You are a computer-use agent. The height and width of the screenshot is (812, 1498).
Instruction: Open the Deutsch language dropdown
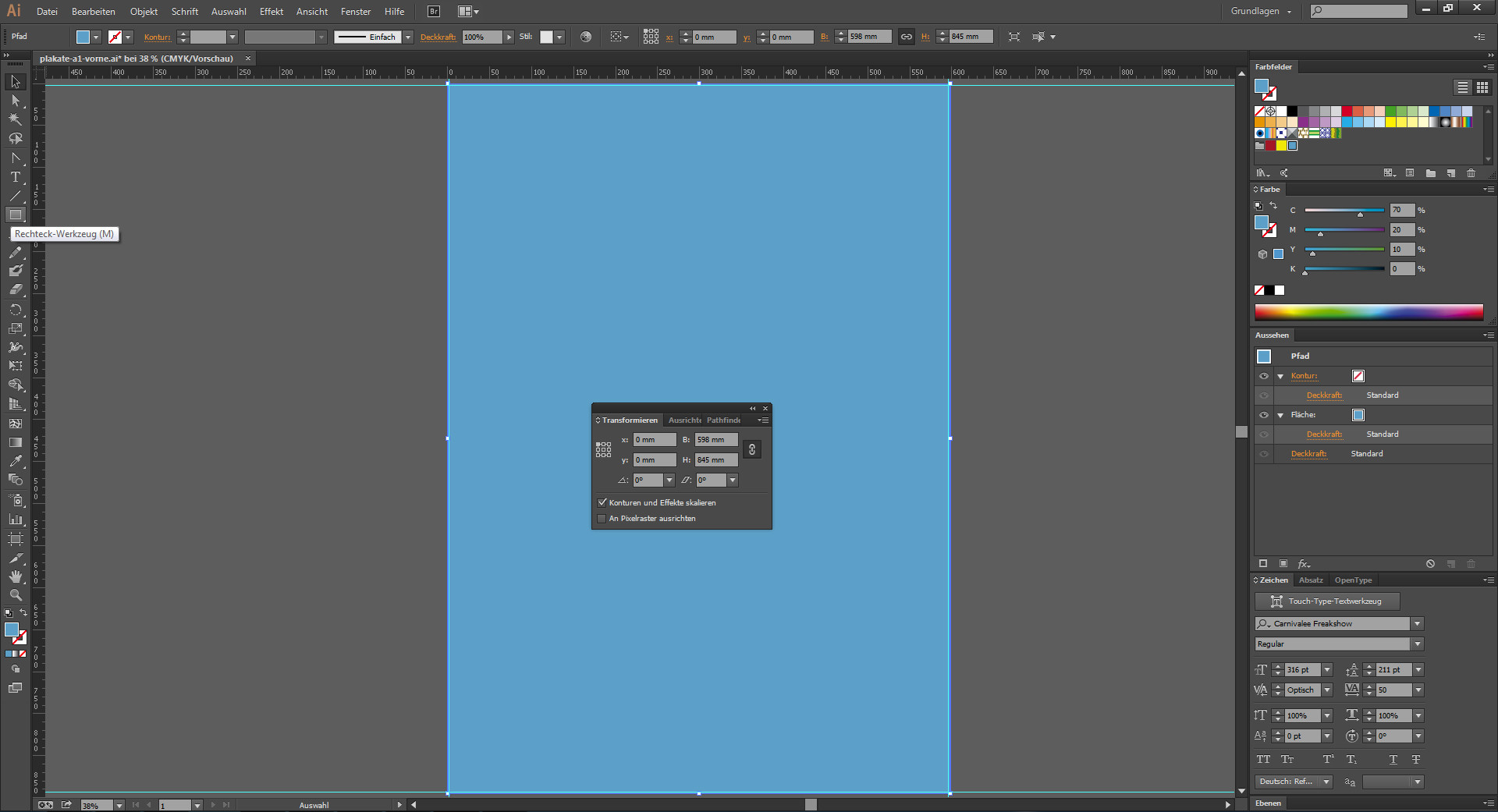click(x=1326, y=782)
